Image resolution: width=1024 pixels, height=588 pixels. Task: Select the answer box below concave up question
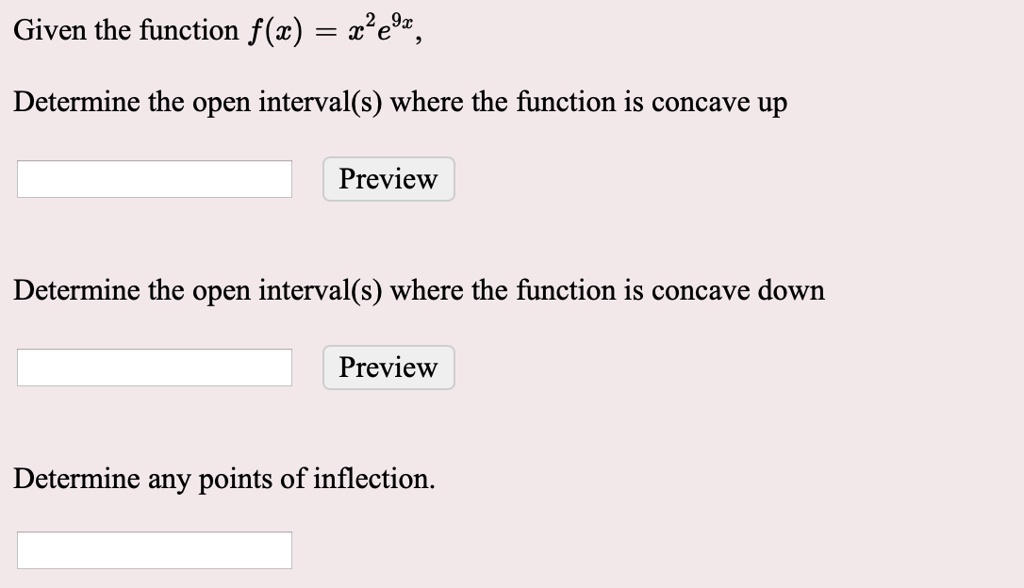pyautogui.click(x=153, y=179)
